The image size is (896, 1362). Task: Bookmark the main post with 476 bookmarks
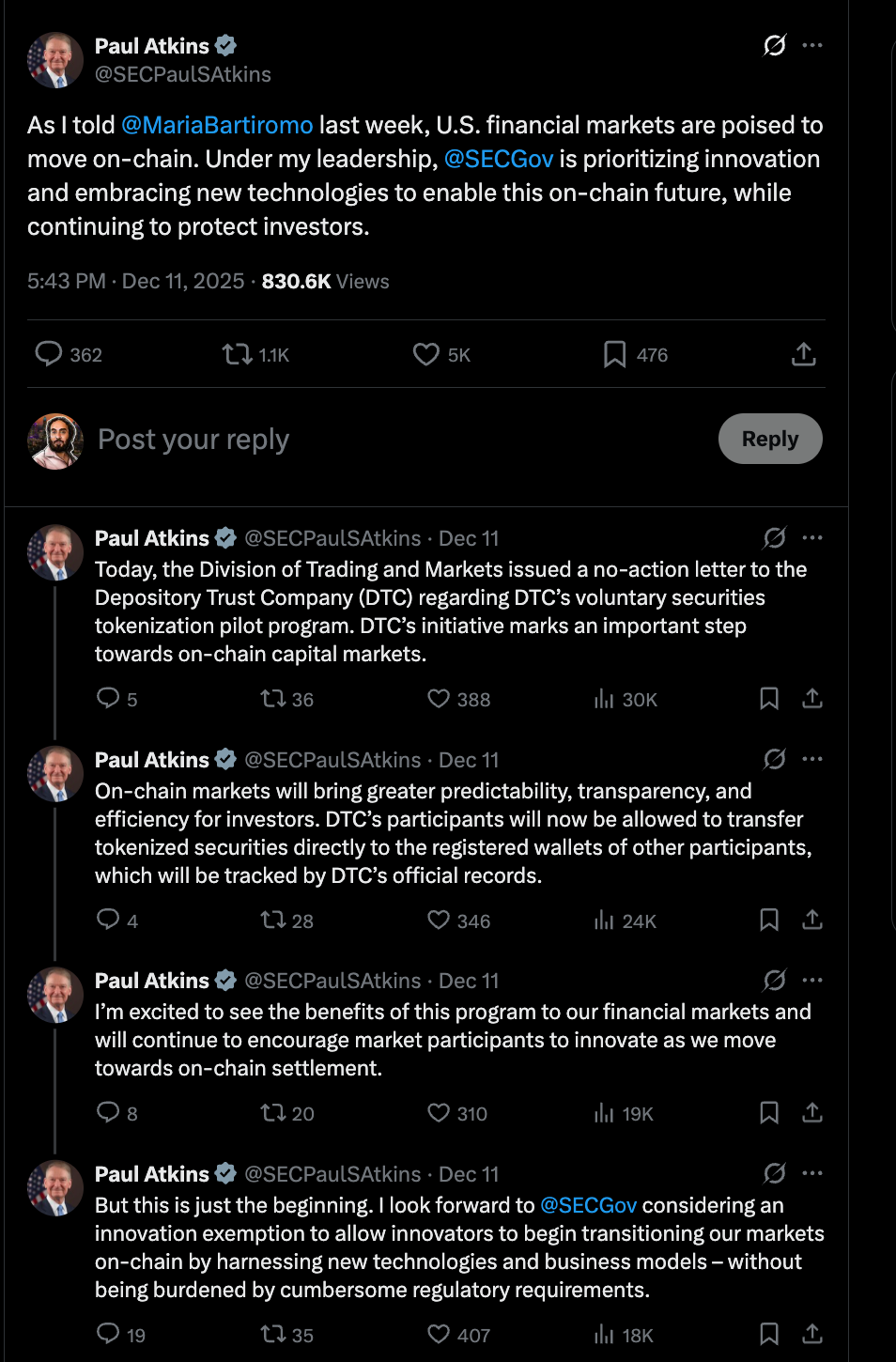coord(615,354)
